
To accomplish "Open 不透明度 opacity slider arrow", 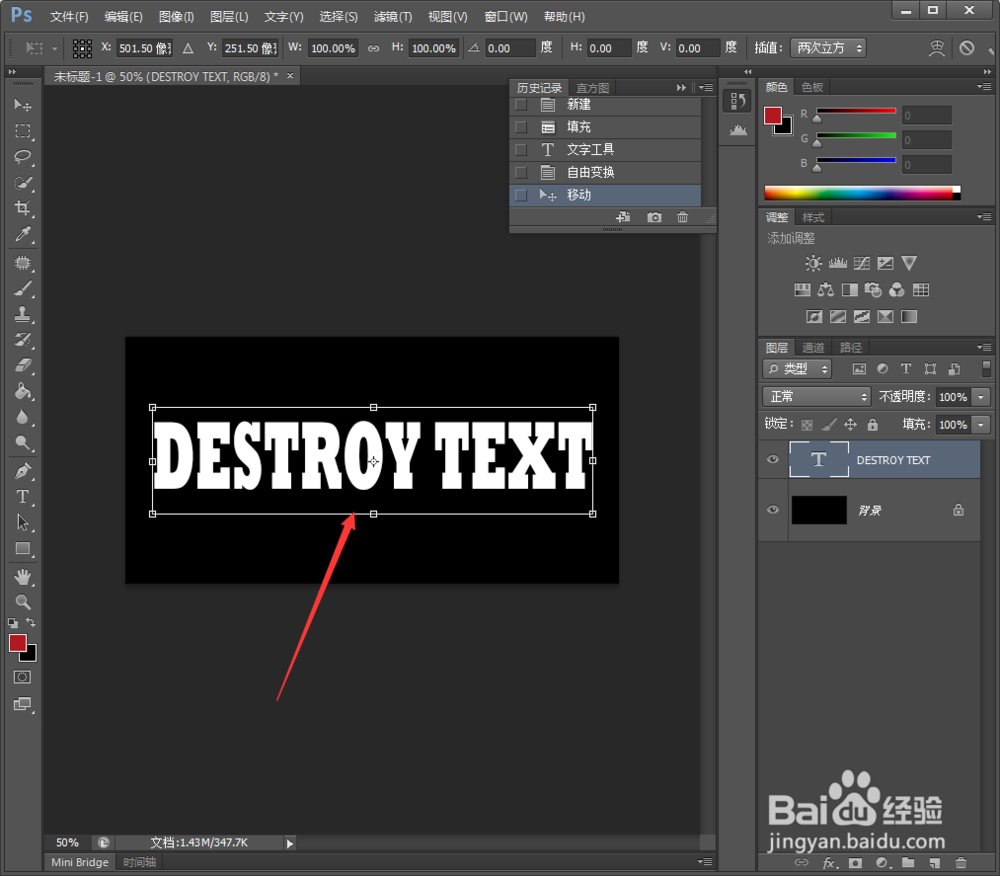I will coord(982,397).
